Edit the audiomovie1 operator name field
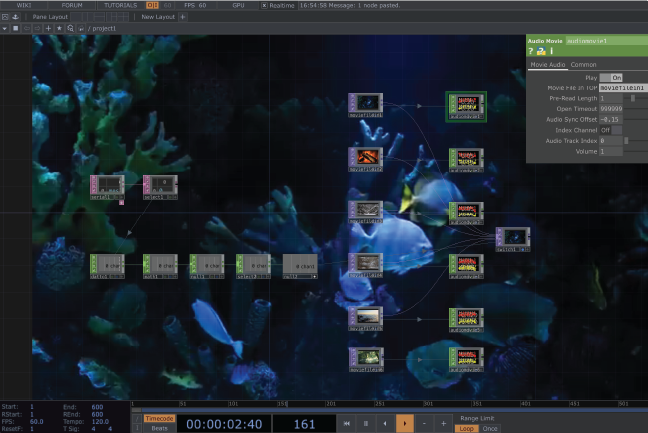648x433 pixels. click(x=606, y=41)
